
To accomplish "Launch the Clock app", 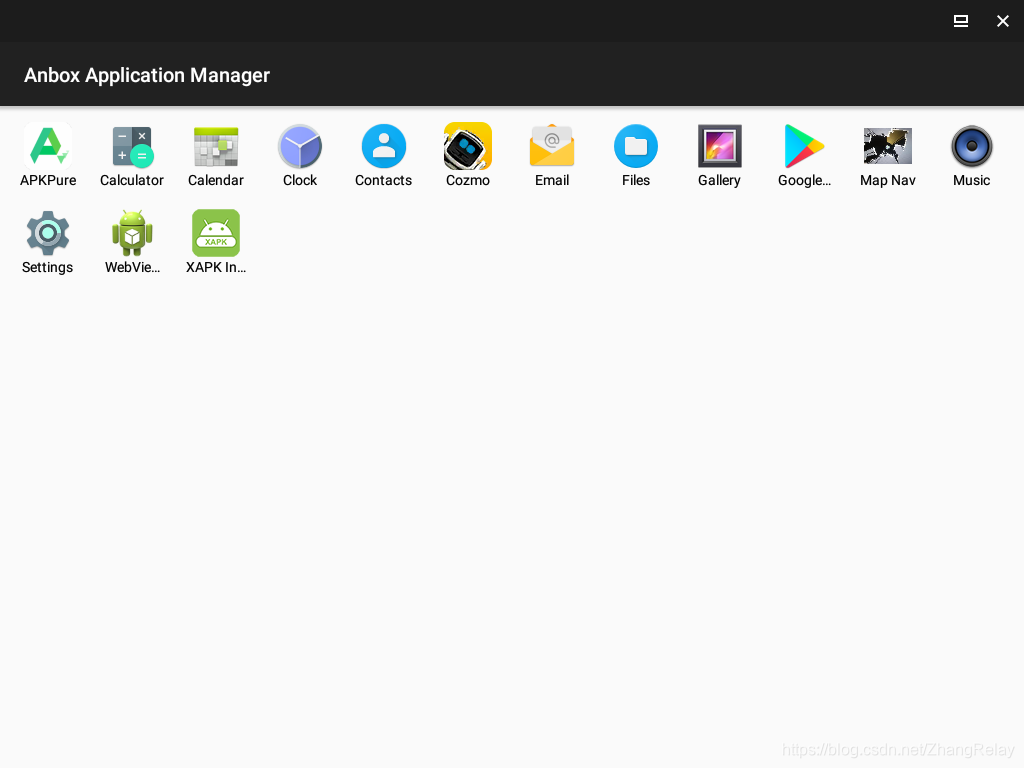I will [x=300, y=146].
